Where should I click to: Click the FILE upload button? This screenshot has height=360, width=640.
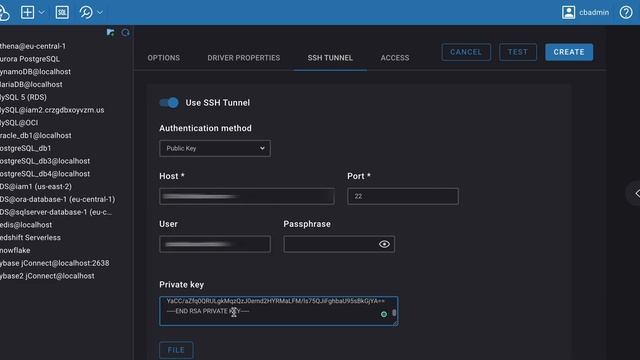pyautogui.click(x=176, y=350)
